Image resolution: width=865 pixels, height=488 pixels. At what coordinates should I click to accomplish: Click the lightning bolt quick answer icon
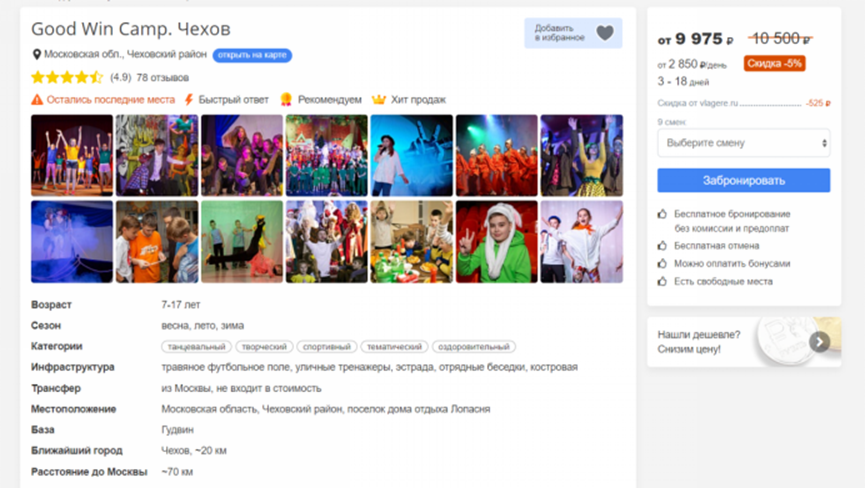pyautogui.click(x=189, y=100)
